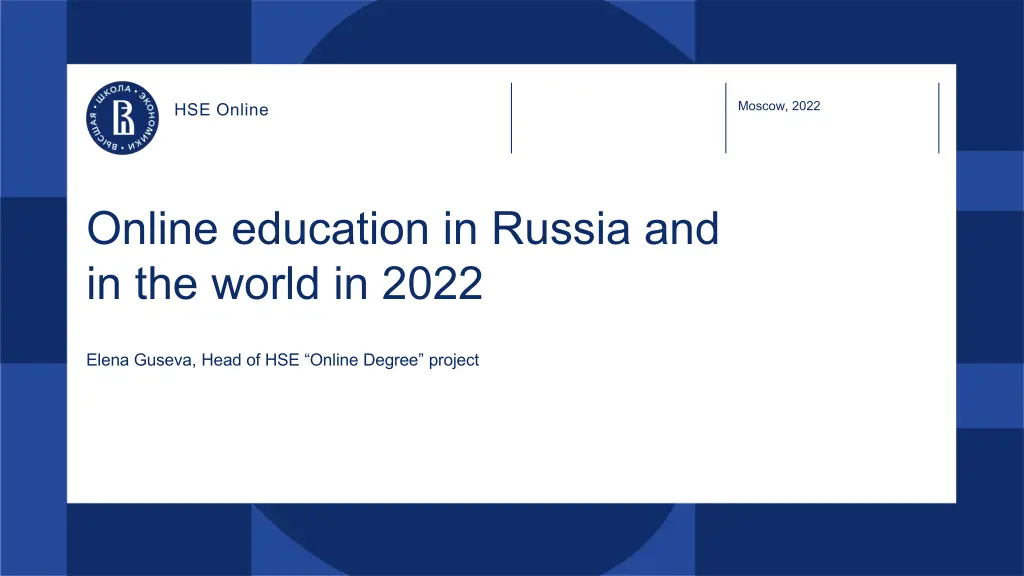
Task: Select the vertical divider left of "Moscow, 2022"
Action: click(x=726, y=118)
